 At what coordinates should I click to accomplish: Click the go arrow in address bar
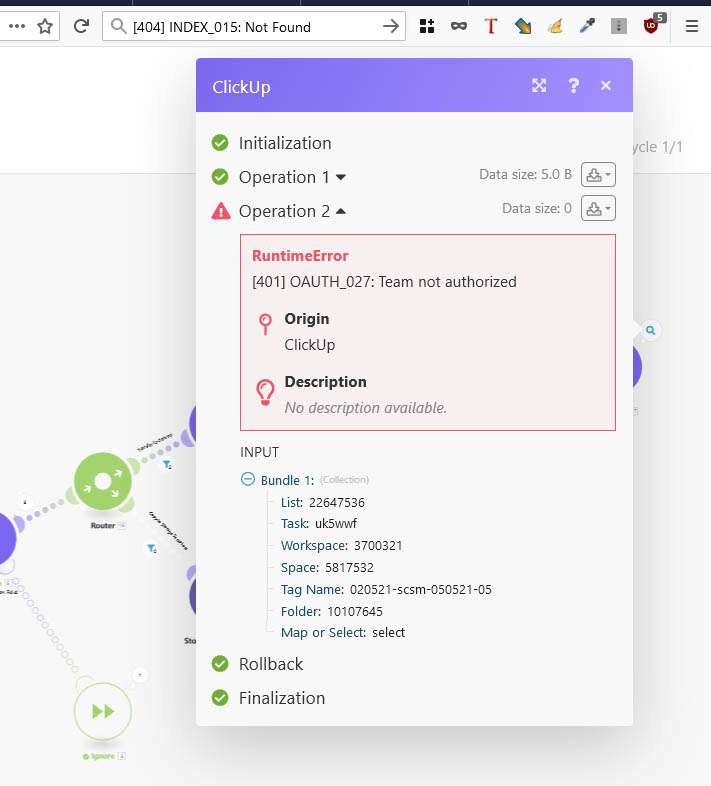tap(391, 26)
